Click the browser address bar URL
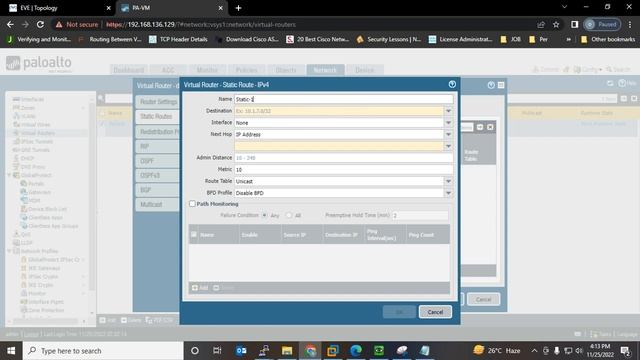The height and width of the screenshot is (360, 640). (201, 24)
